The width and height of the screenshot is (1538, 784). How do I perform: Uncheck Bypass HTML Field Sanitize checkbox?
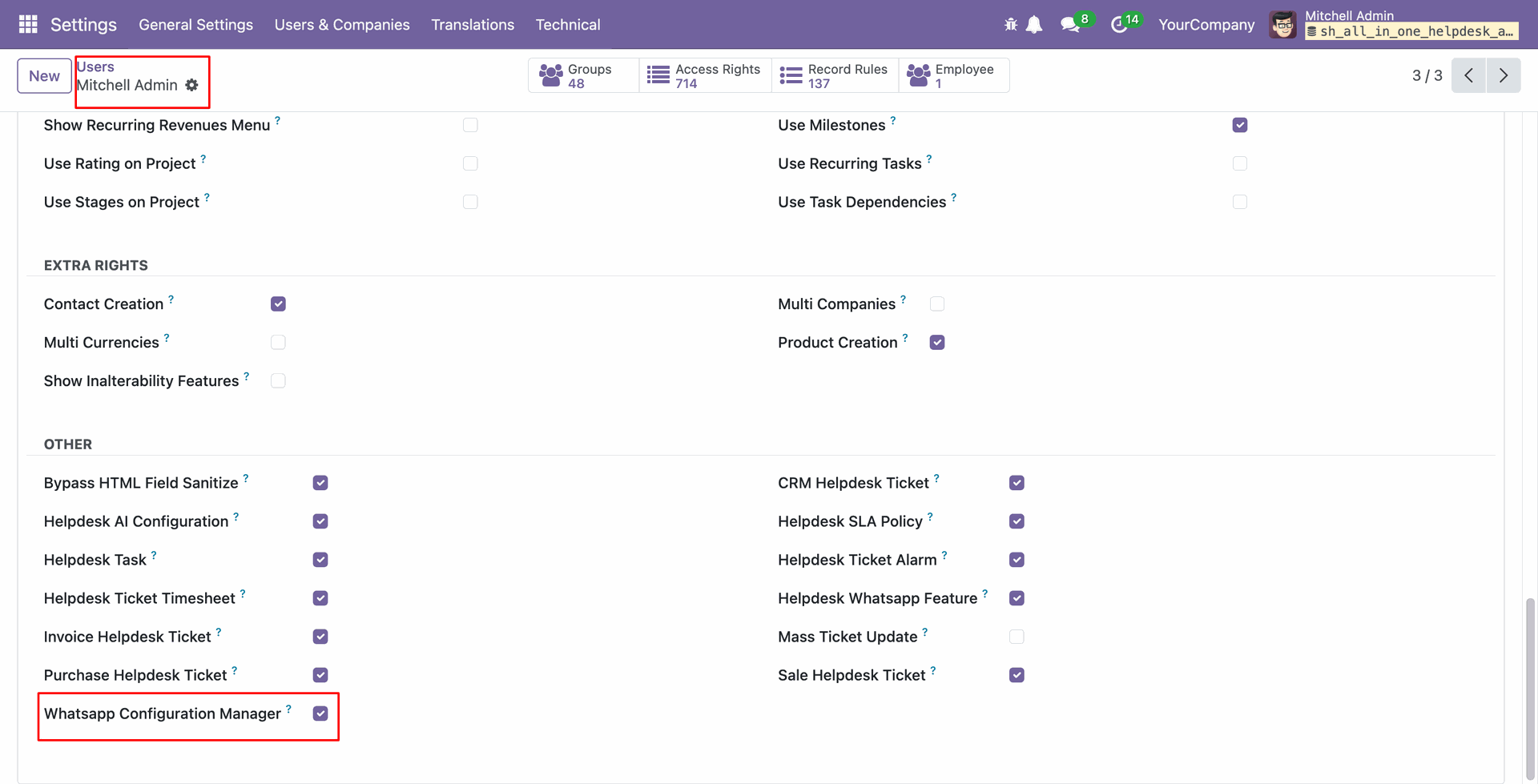click(320, 483)
